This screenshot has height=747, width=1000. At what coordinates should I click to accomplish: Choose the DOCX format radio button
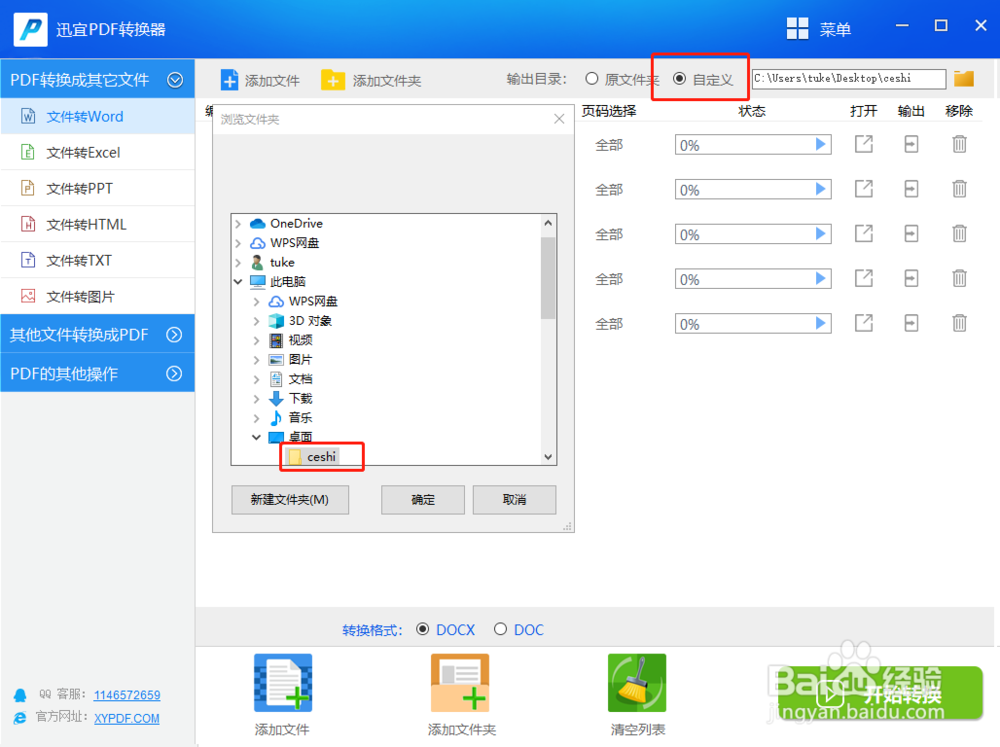tap(422, 629)
